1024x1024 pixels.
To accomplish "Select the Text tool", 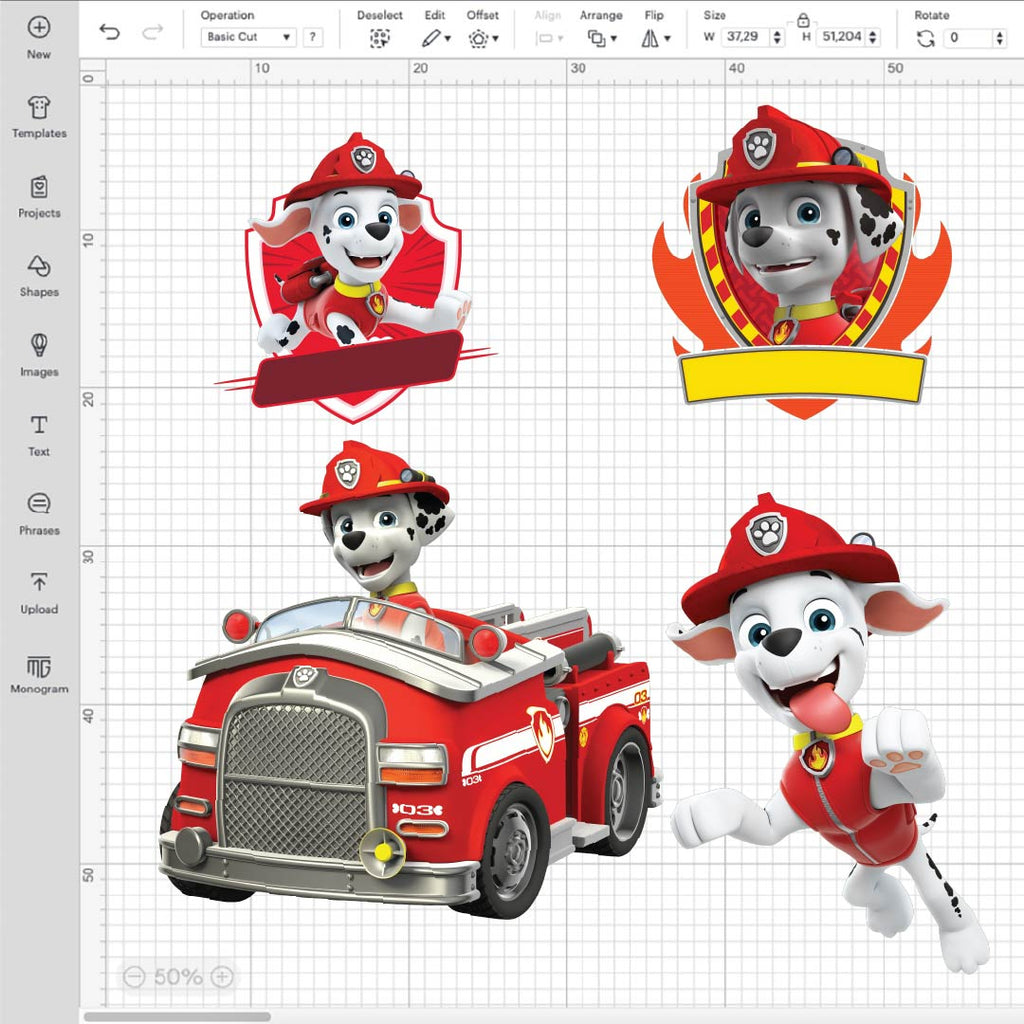I will 39,426.
